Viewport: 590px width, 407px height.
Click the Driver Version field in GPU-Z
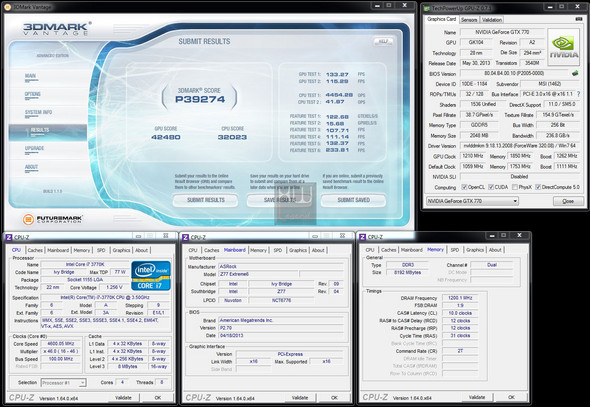coord(520,146)
